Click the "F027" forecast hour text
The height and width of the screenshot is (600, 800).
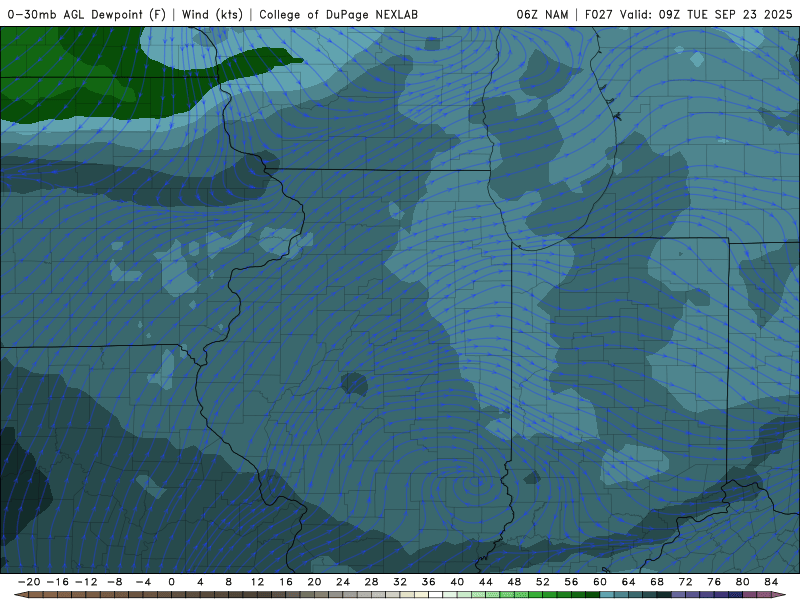click(x=598, y=15)
